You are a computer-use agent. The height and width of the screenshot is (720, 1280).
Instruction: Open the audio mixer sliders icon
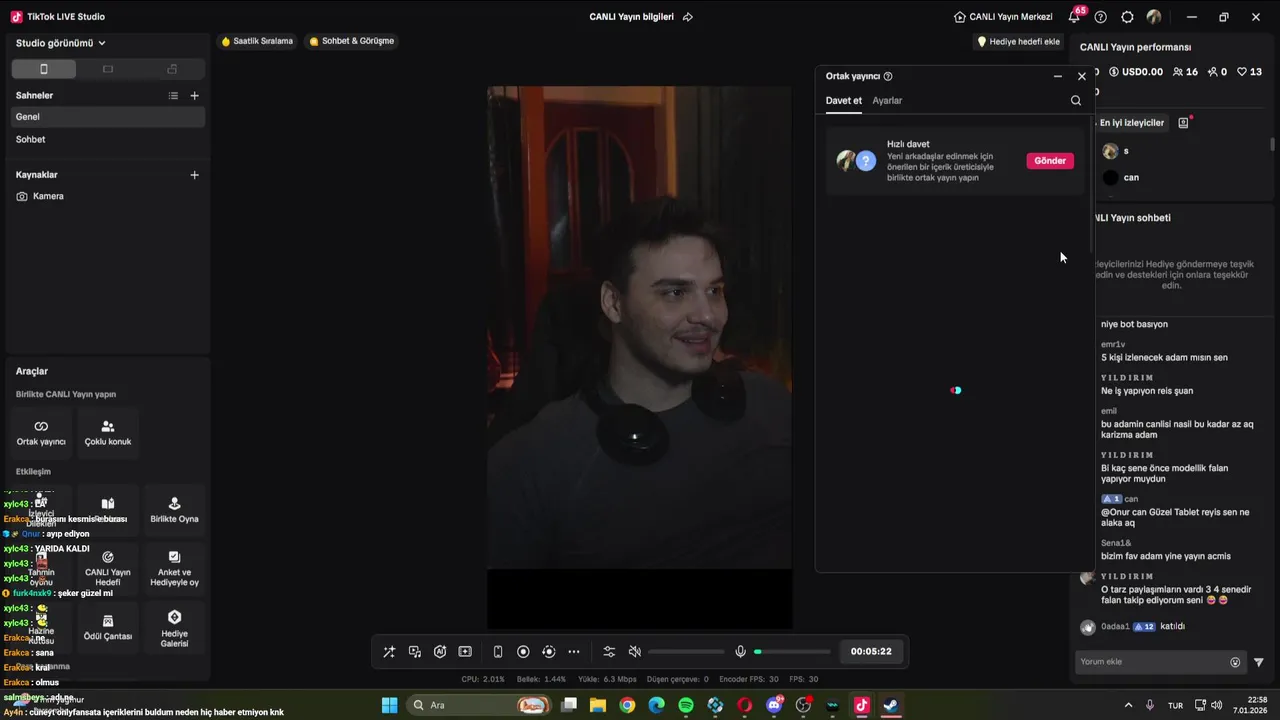609,652
